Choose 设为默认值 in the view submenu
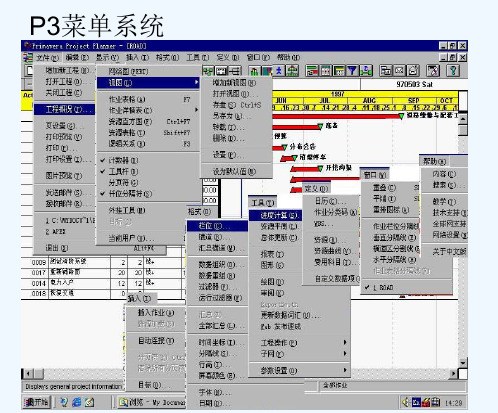 point(237,172)
